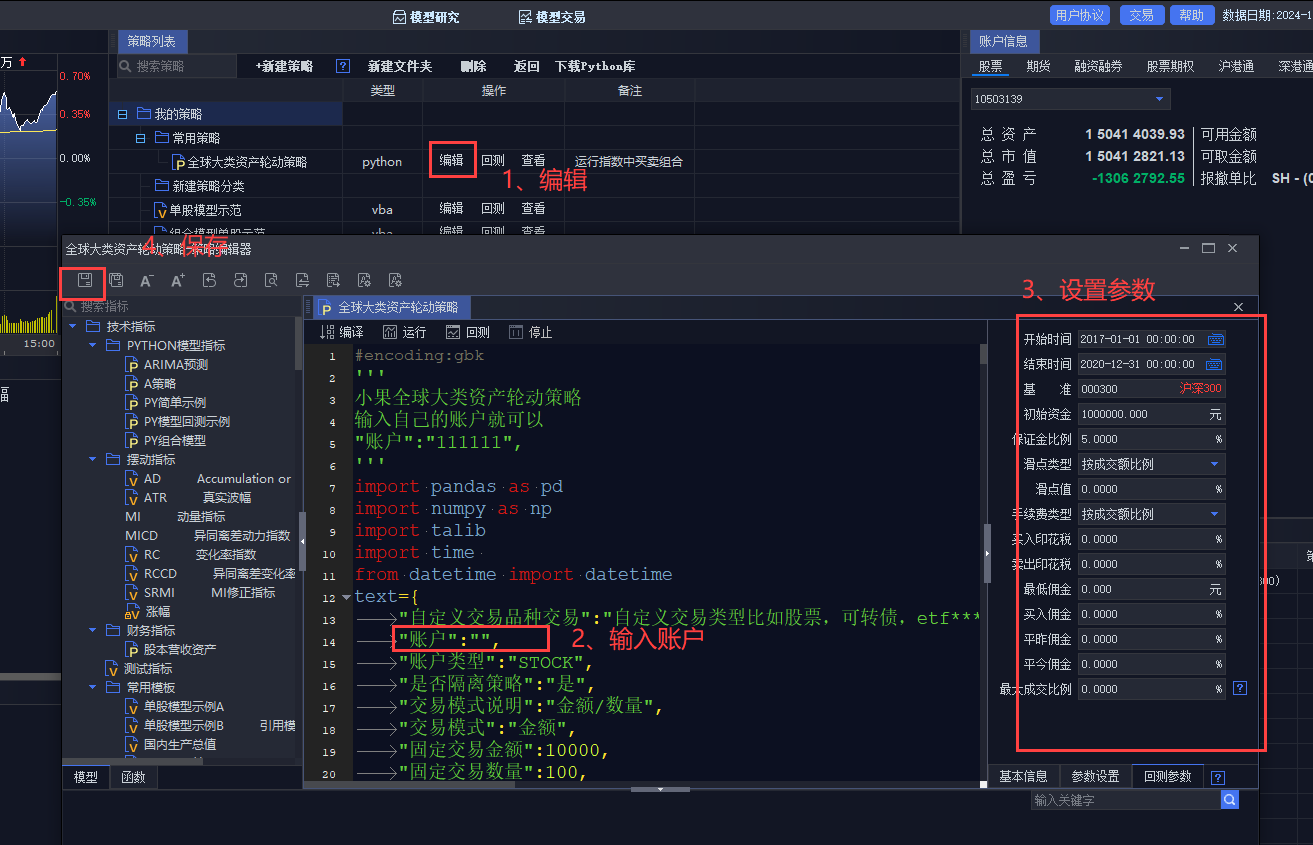Select the RCCD indicator item
The height and width of the screenshot is (845, 1313).
[210, 573]
